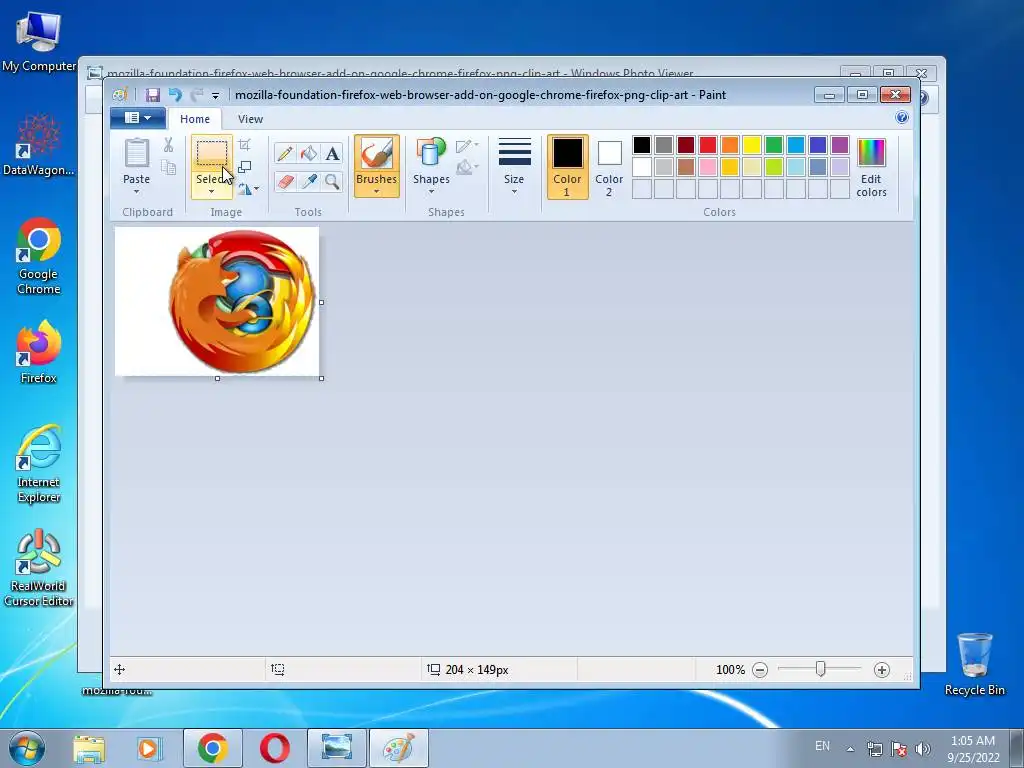Click the Firefox desktop shortcut
This screenshot has width=1024, height=768.
click(x=39, y=352)
